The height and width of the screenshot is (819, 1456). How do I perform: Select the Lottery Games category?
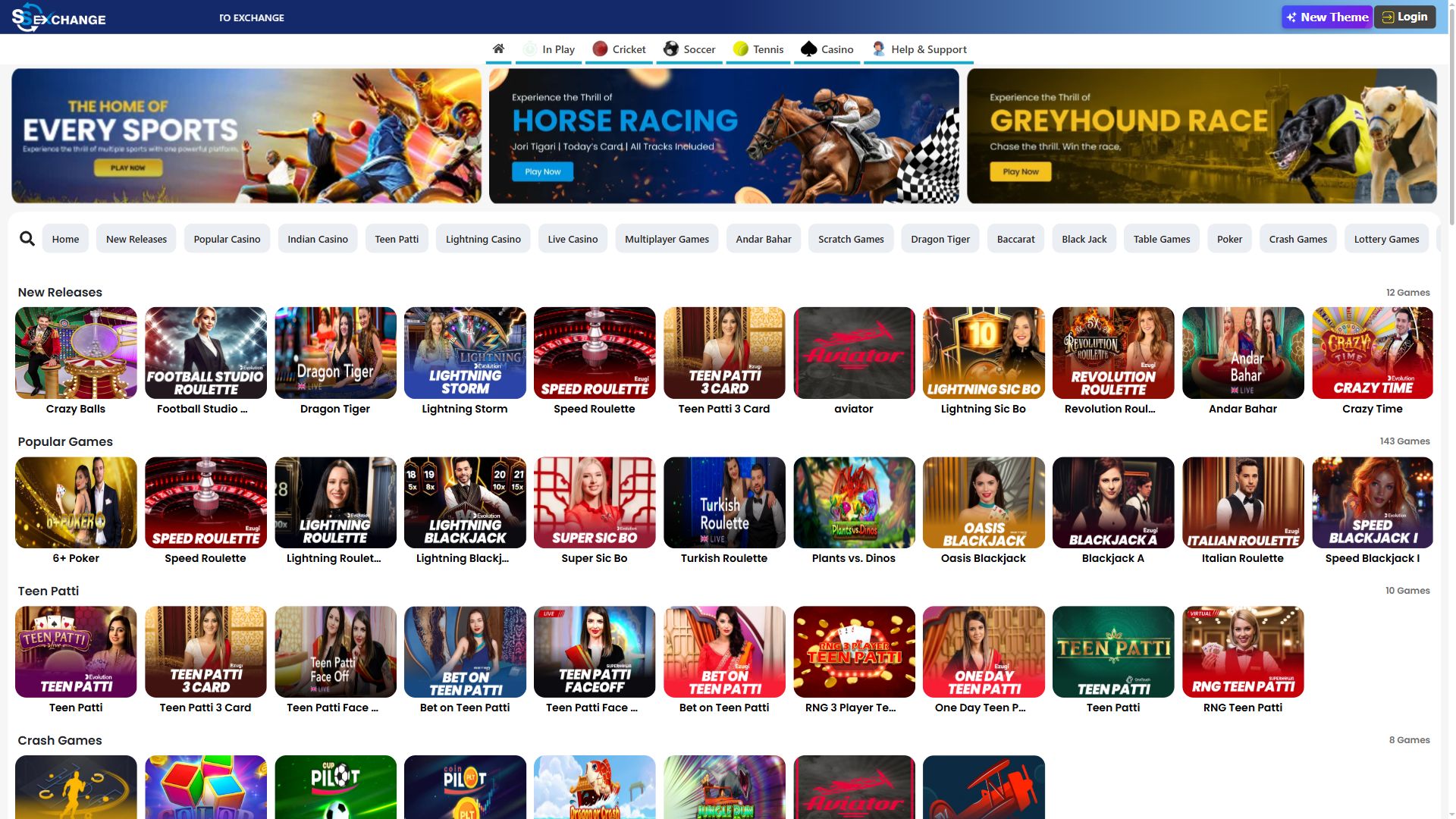(x=1386, y=239)
